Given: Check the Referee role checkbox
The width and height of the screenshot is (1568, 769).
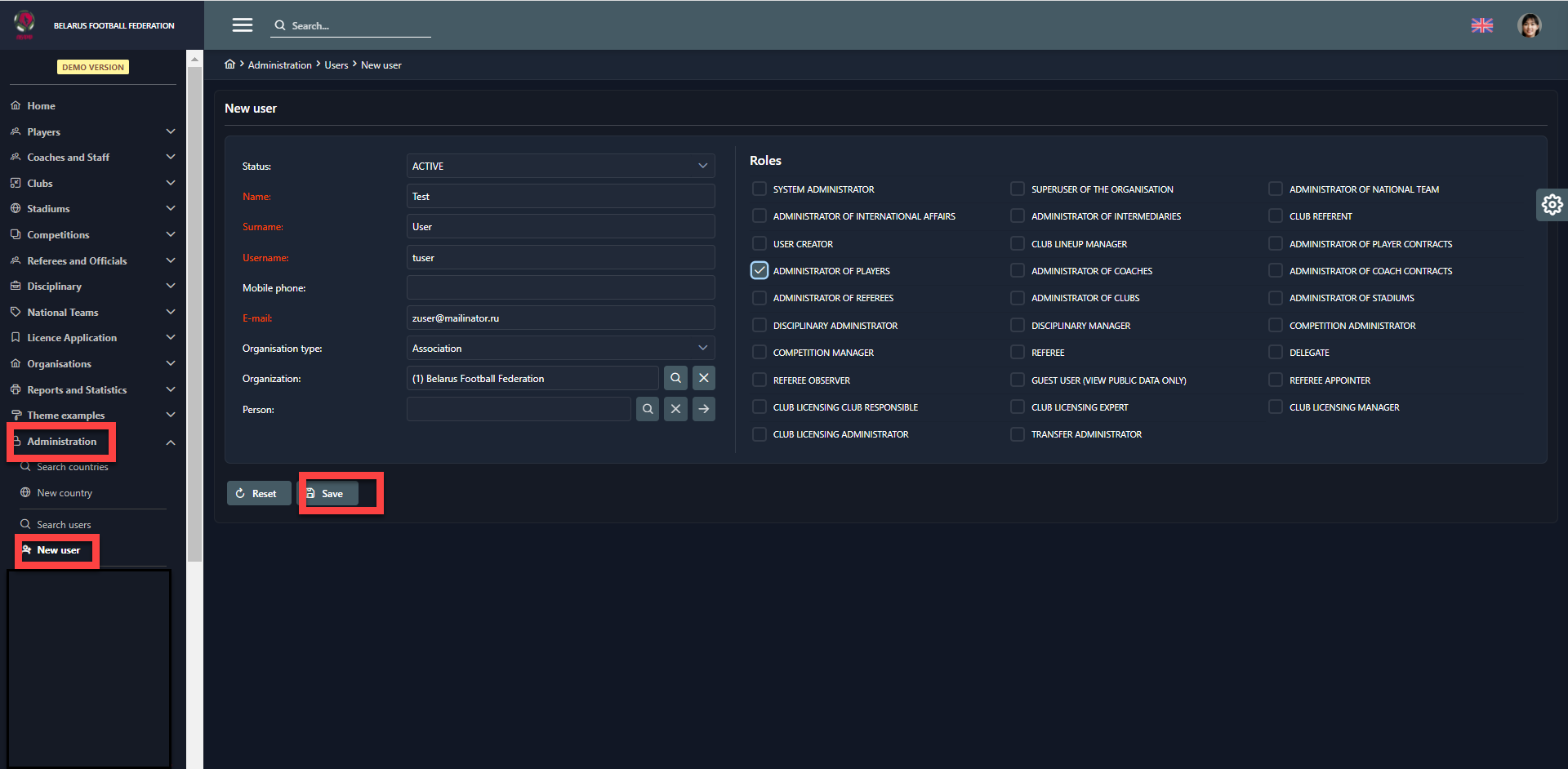Looking at the screenshot, I should coord(1018,352).
